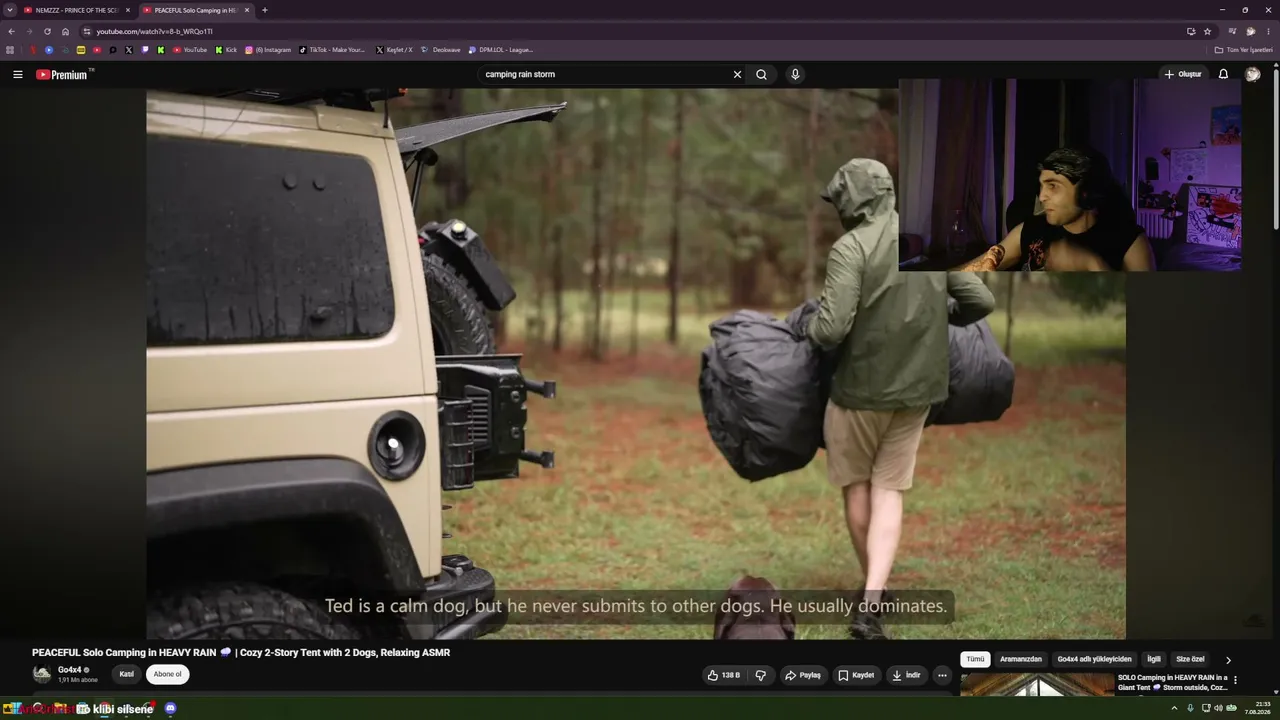The image size is (1280, 720).
Task: Start voice search with the microphone
Action: click(795, 74)
